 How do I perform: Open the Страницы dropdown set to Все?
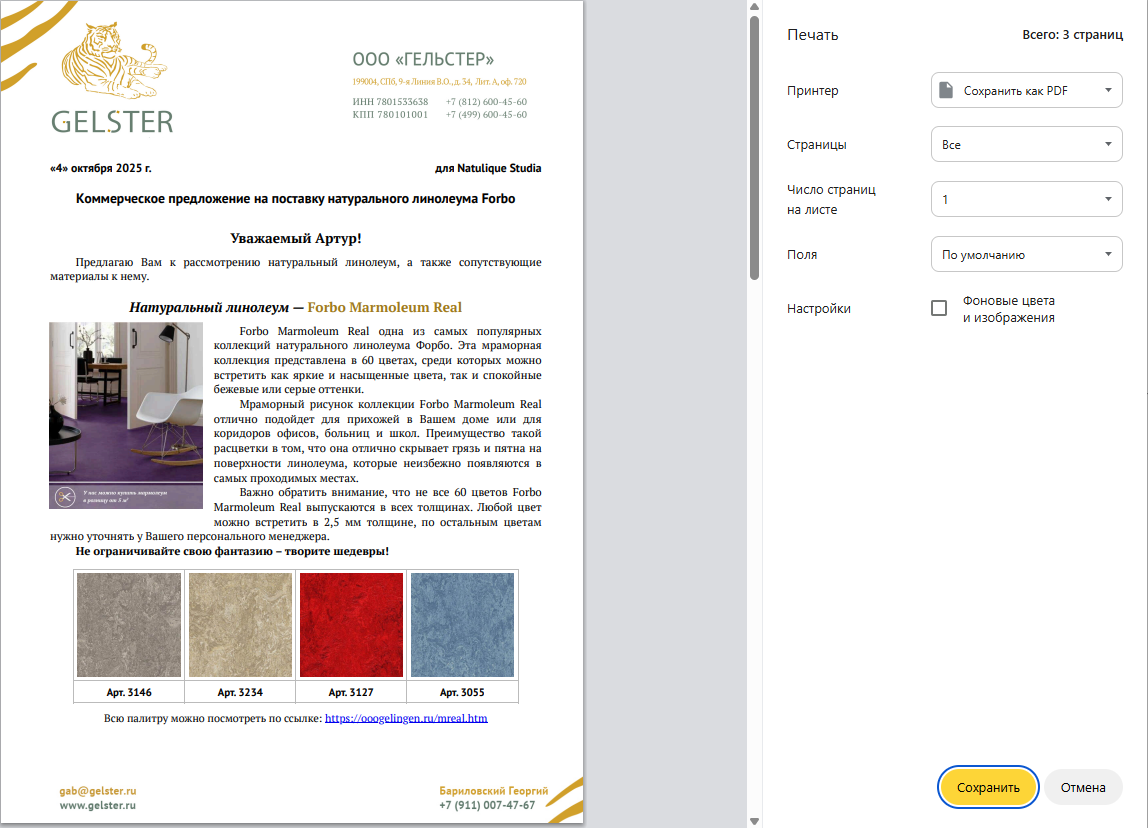[x=1026, y=144]
